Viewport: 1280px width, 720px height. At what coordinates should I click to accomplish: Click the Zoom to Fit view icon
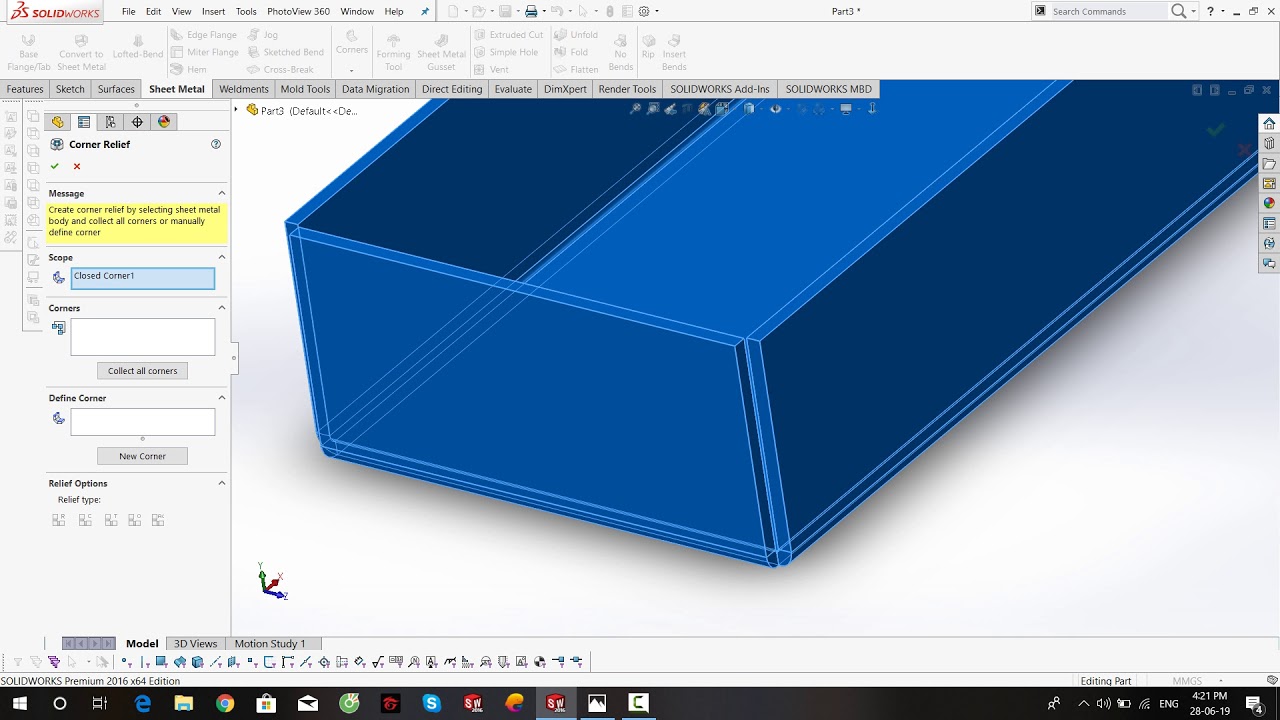coord(635,109)
